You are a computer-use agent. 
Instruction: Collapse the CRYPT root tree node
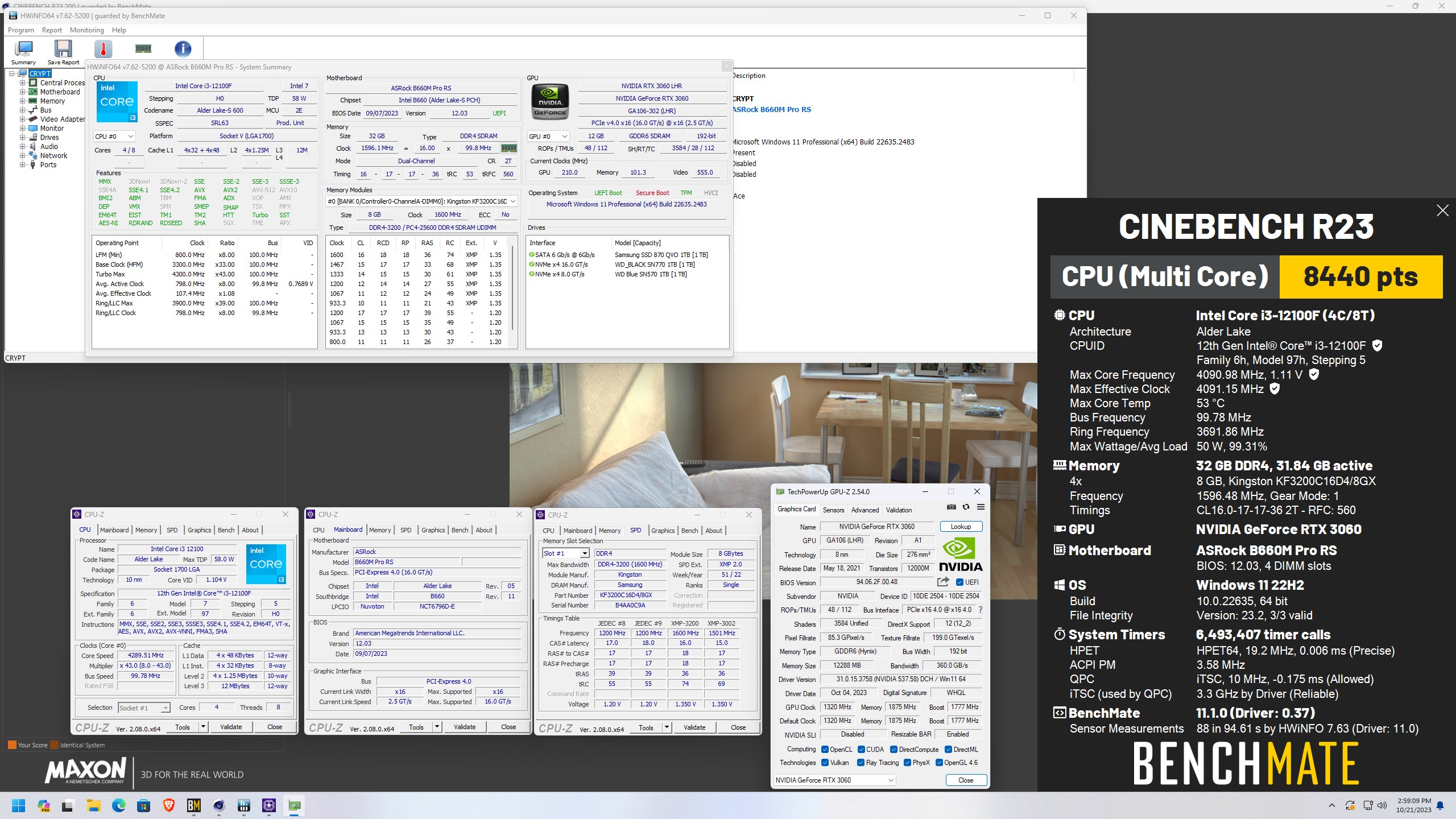(11, 73)
